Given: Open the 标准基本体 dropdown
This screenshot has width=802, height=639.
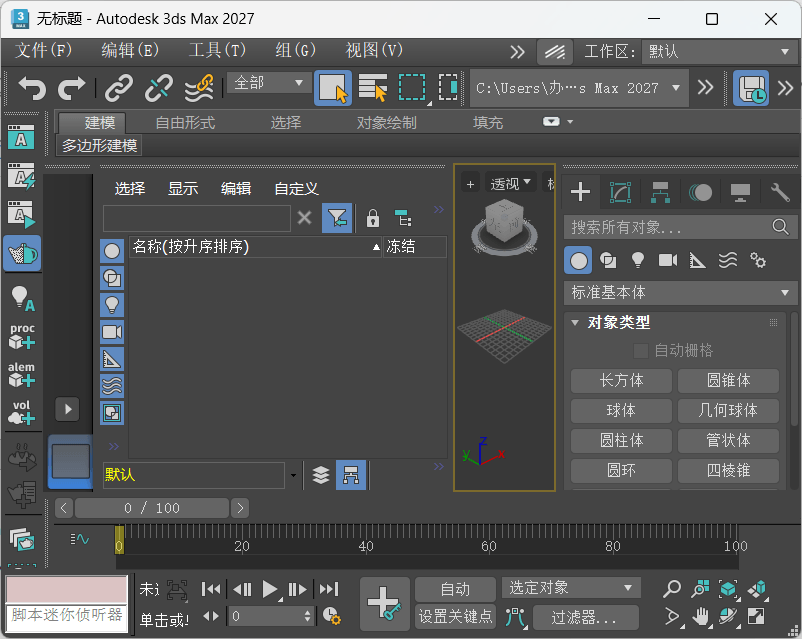Looking at the screenshot, I should (x=680, y=294).
